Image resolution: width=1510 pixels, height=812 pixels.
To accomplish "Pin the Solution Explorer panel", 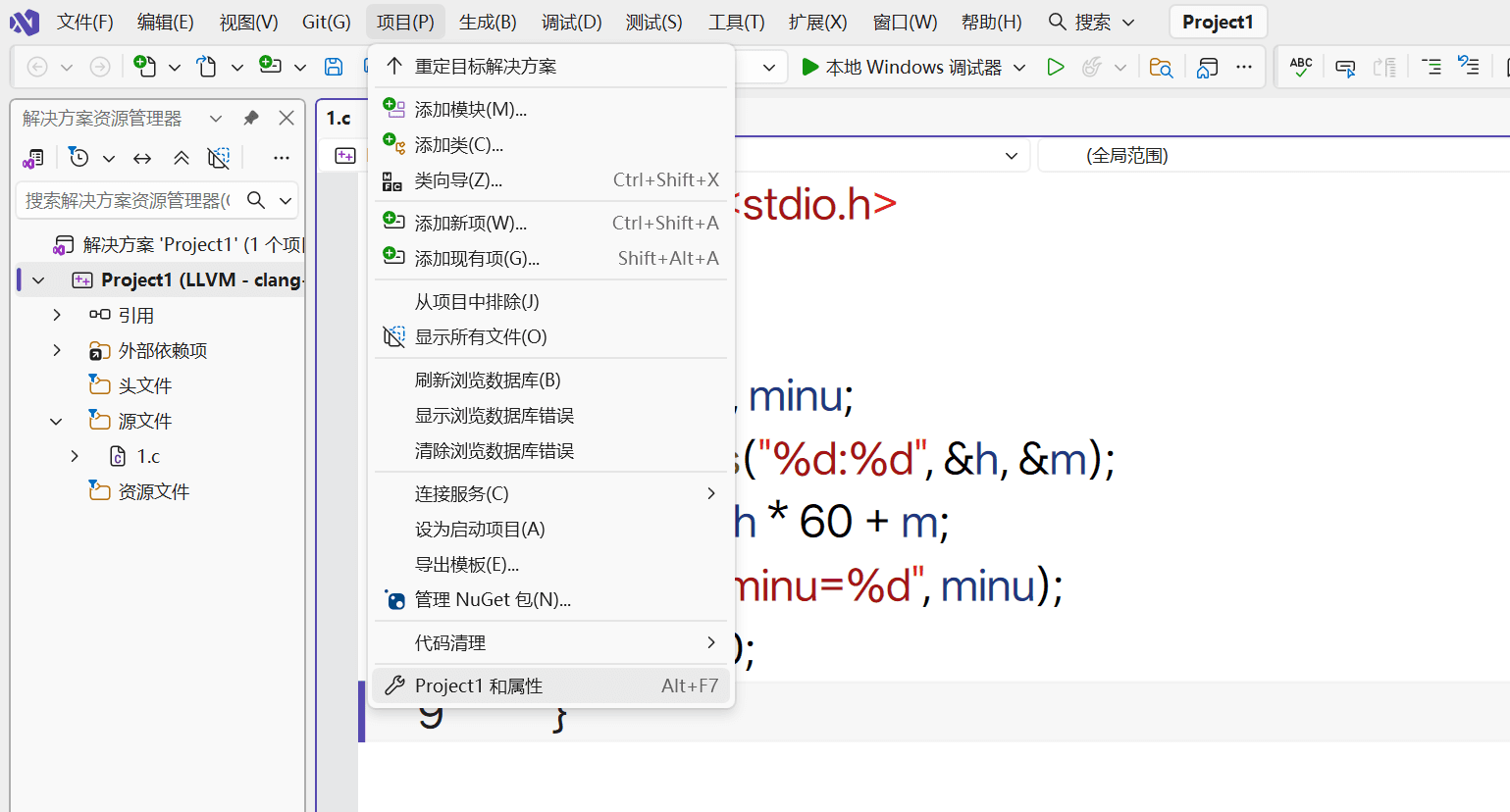I will point(251,118).
